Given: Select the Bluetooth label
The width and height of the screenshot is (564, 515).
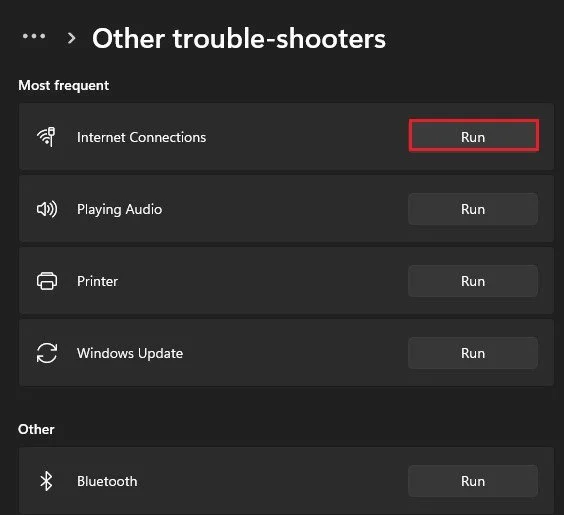Looking at the screenshot, I should [107, 481].
